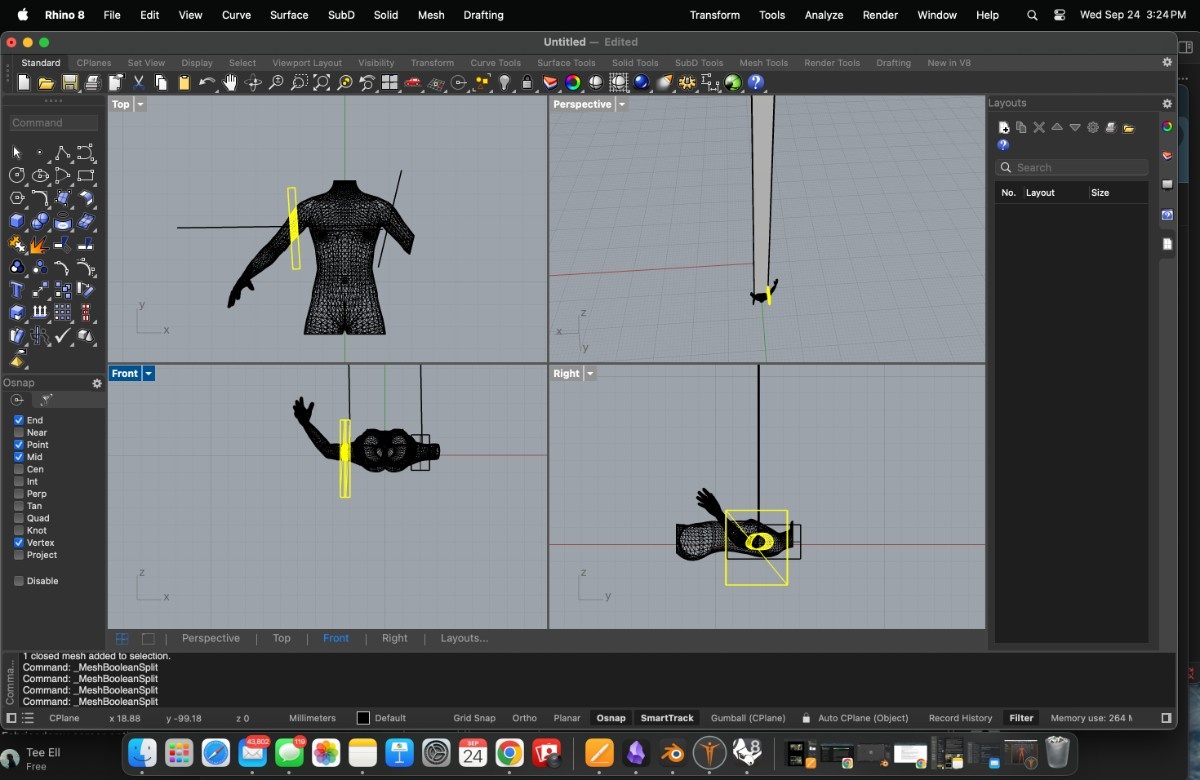This screenshot has width=1200, height=780.
Task: Select the Box solid tool in sidebar
Action: tap(17, 222)
